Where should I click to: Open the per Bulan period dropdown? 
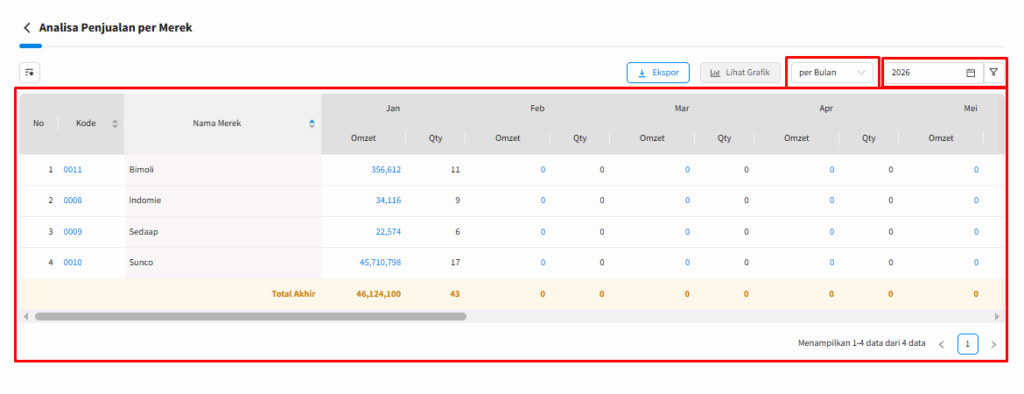tap(832, 73)
